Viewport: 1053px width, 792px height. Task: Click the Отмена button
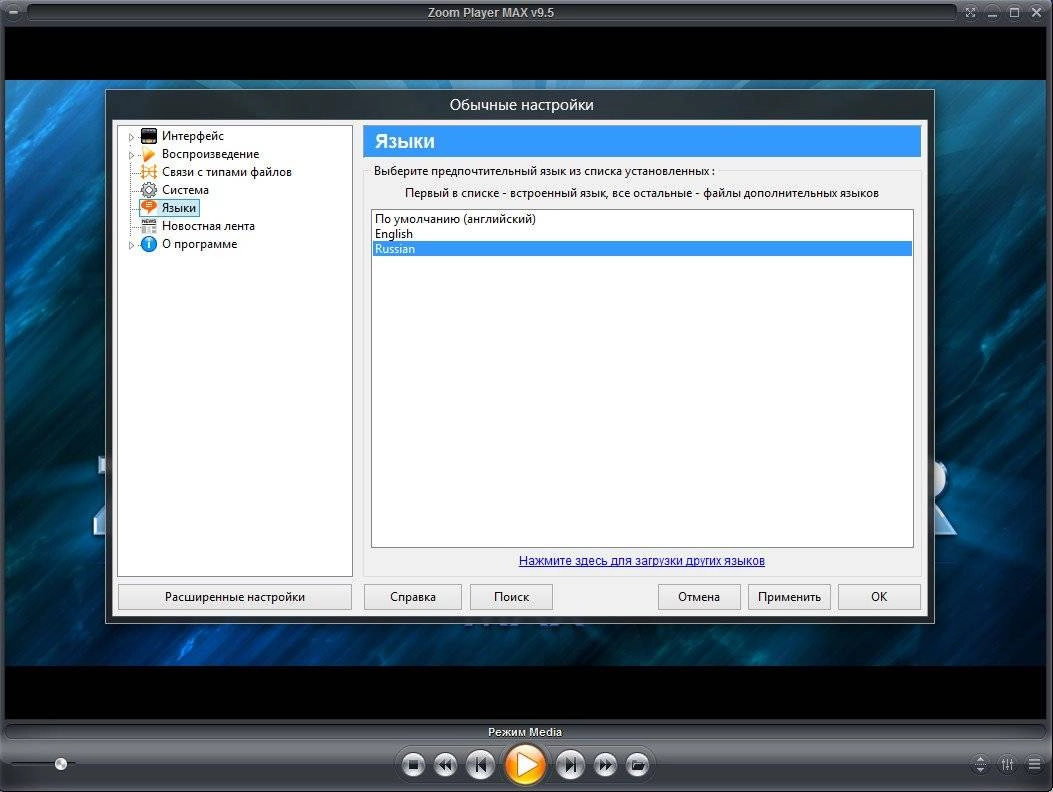click(x=699, y=597)
